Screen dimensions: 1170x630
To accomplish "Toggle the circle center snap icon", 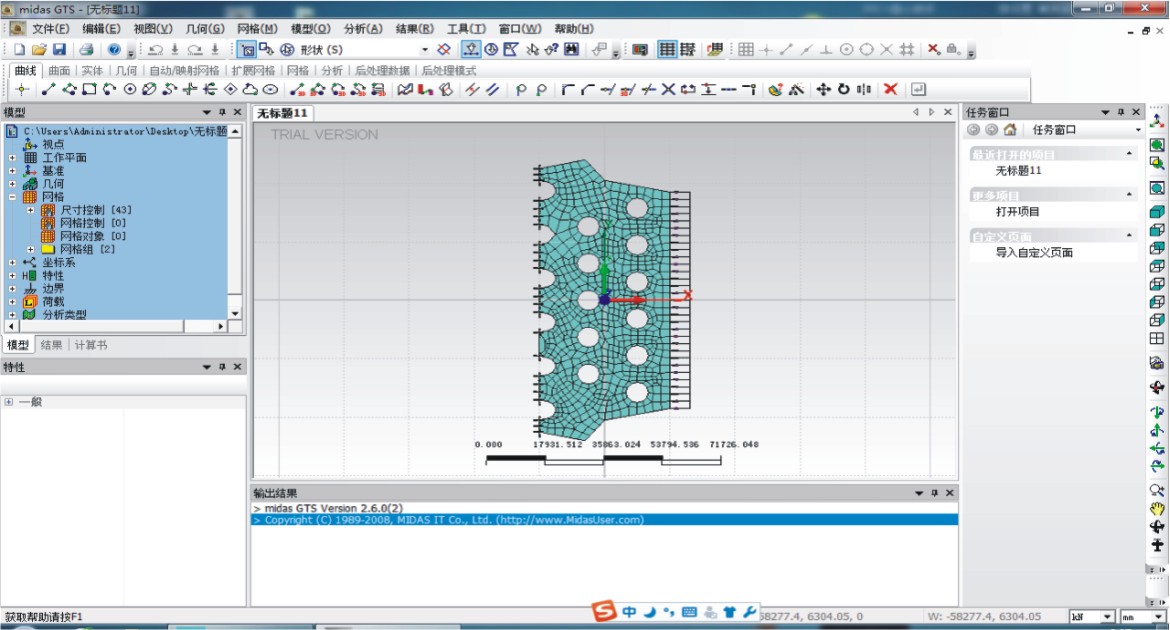I will 846,49.
